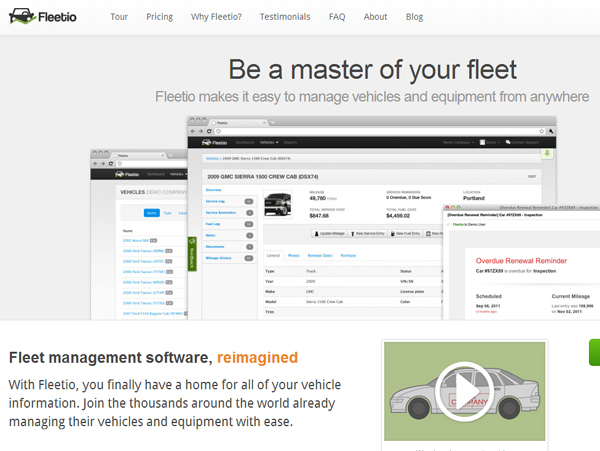Click the '49,780' mileage value
The width and height of the screenshot is (600, 451).
coord(318,198)
